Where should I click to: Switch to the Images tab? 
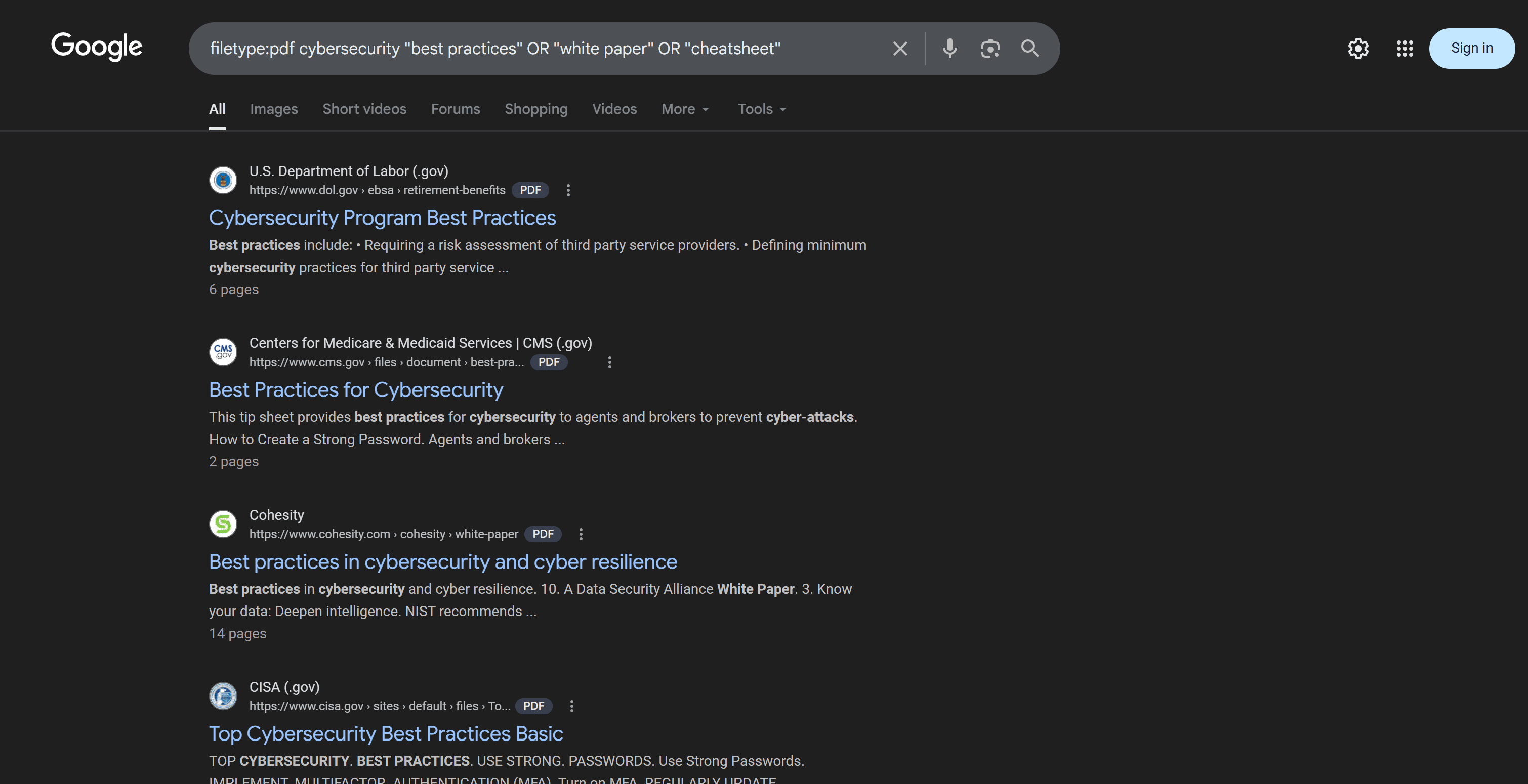[273, 109]
